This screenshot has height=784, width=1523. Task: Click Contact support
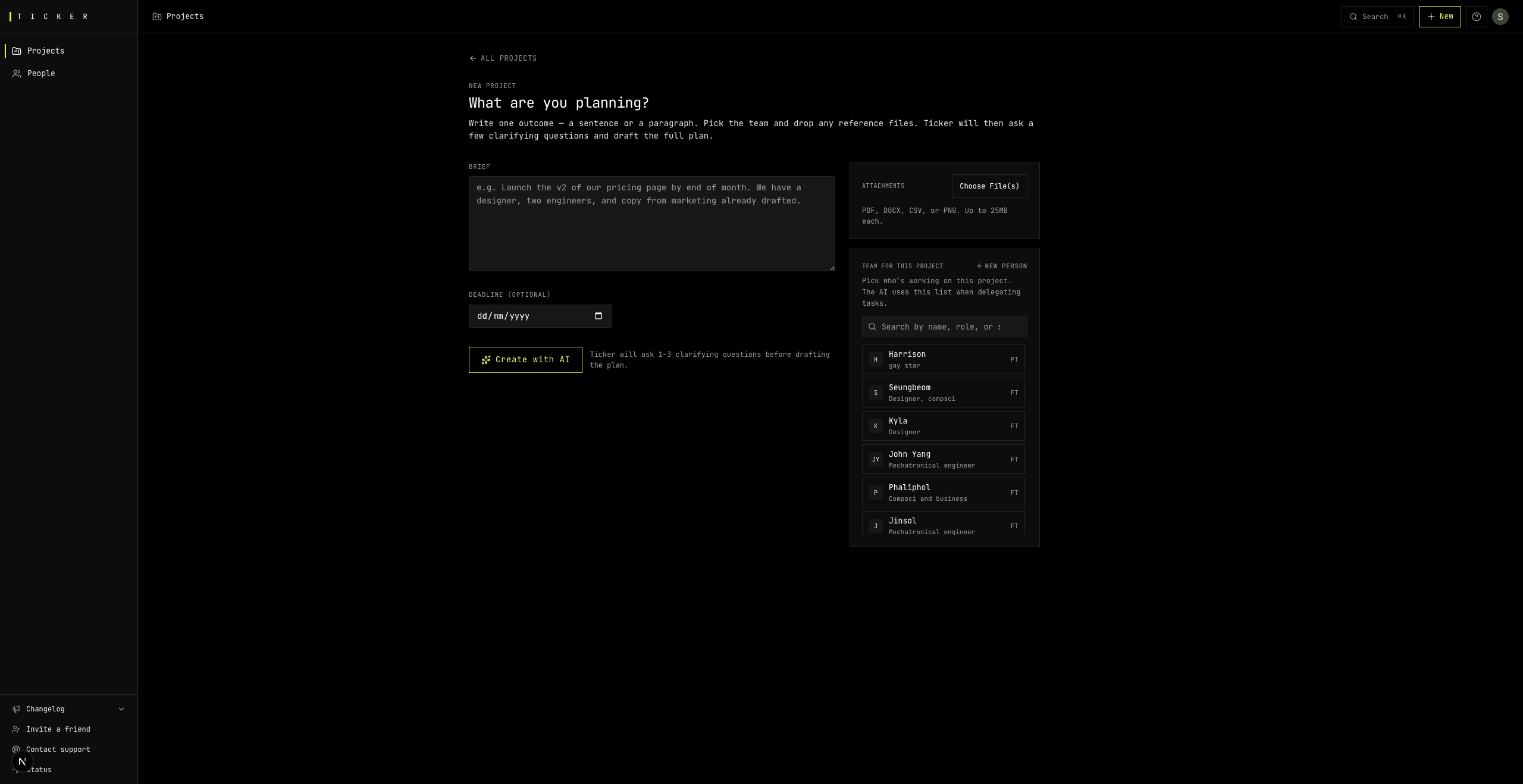coord(58,749)
